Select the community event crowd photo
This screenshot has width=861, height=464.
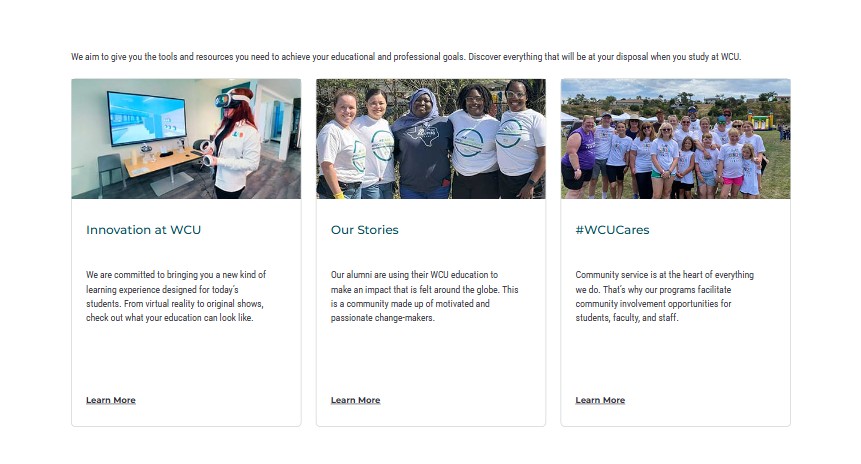676,139
